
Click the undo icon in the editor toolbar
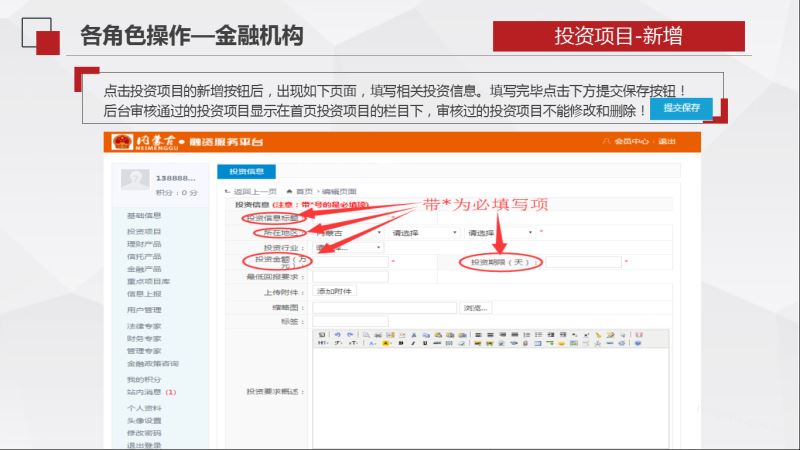tap(338, 334)
